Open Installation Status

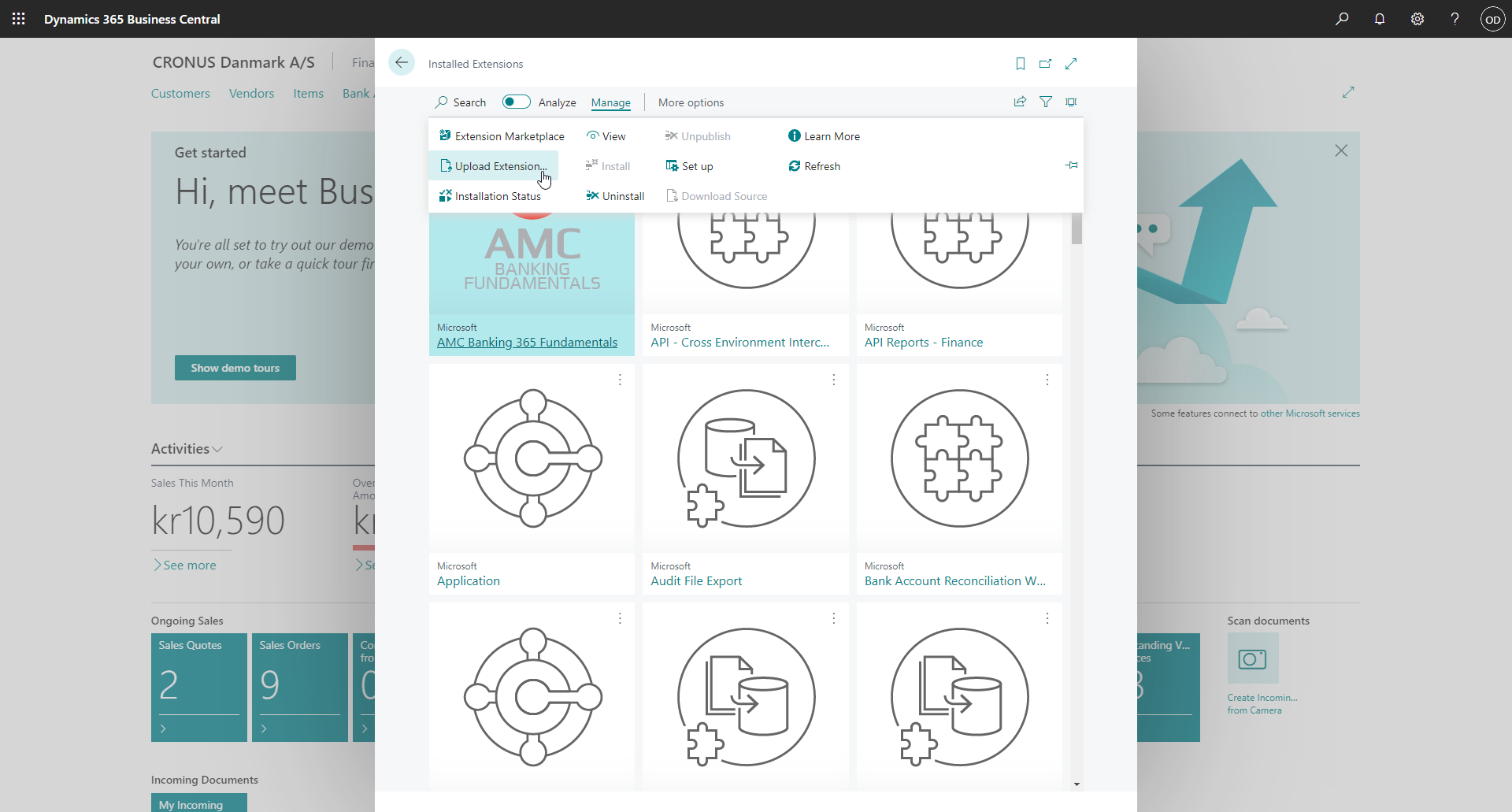coord(490,196)
